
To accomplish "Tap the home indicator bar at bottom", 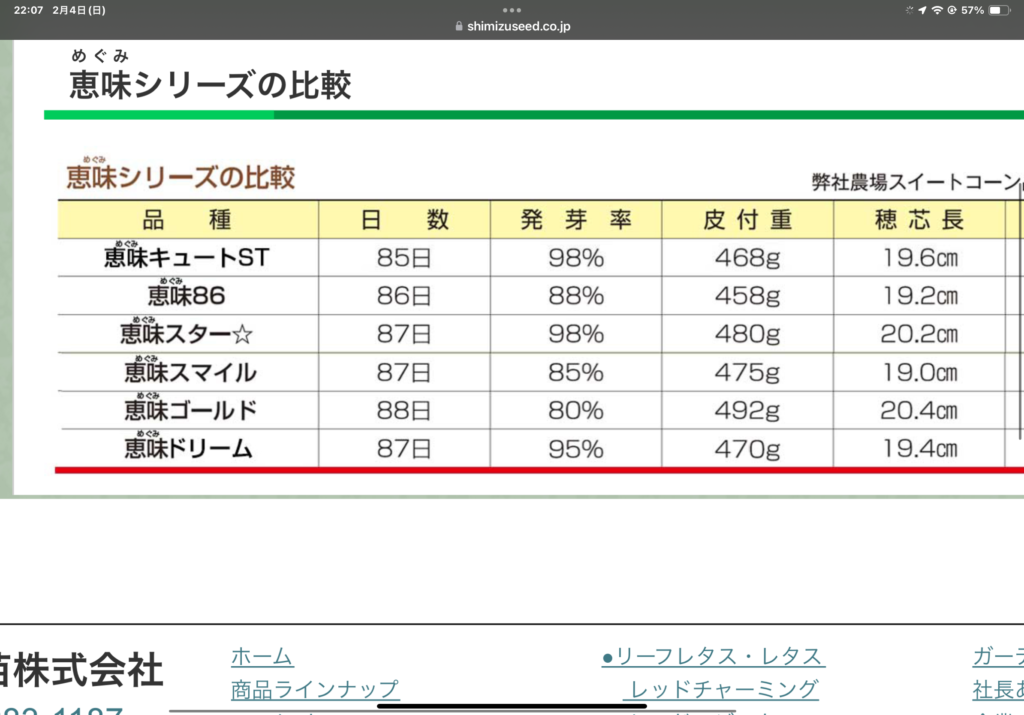I will pyautogui.click(x=512, y=705).
